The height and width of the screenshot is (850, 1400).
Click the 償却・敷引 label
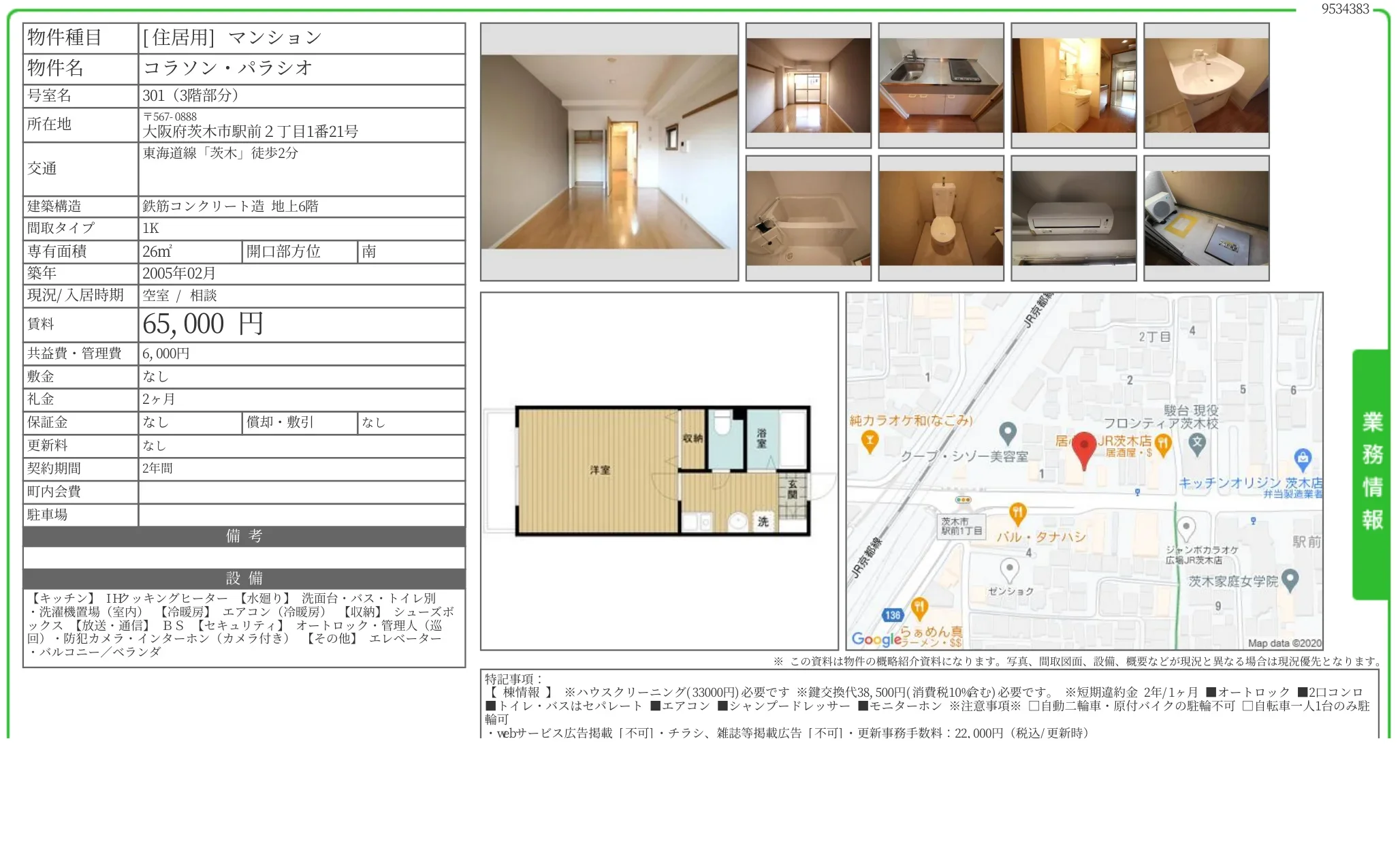(280, 422)
